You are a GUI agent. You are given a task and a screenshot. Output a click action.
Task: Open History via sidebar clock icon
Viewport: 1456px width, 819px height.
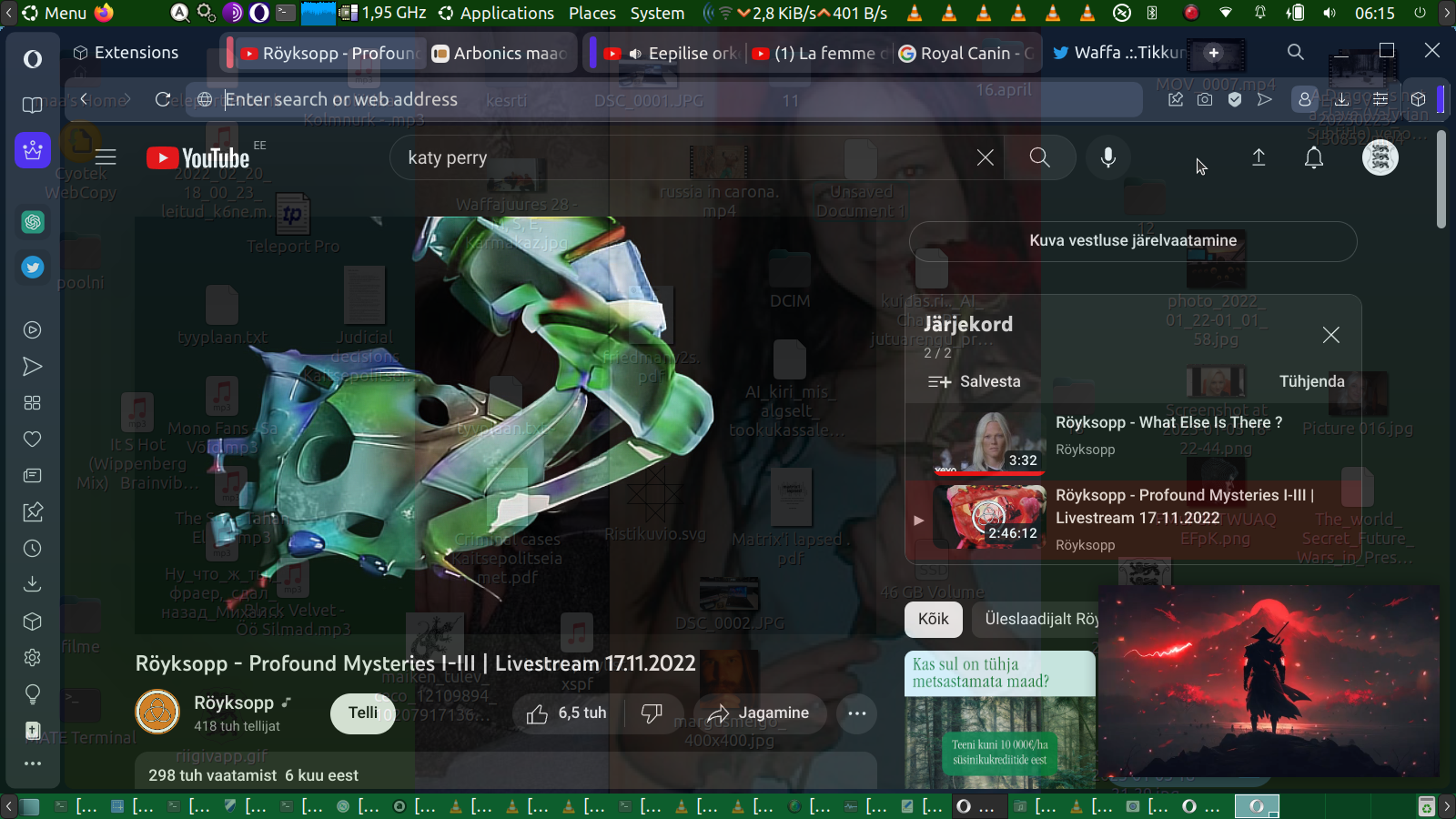click(x=33, y=549)
